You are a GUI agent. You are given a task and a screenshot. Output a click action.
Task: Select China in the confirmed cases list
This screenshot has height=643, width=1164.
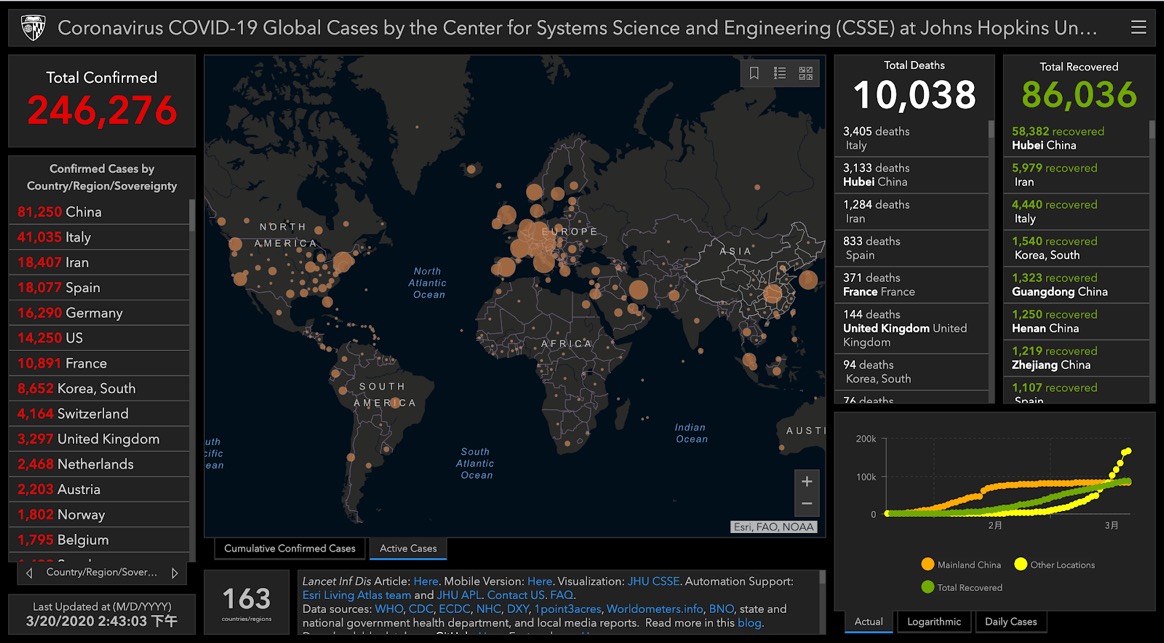click(x=99, y=212)
